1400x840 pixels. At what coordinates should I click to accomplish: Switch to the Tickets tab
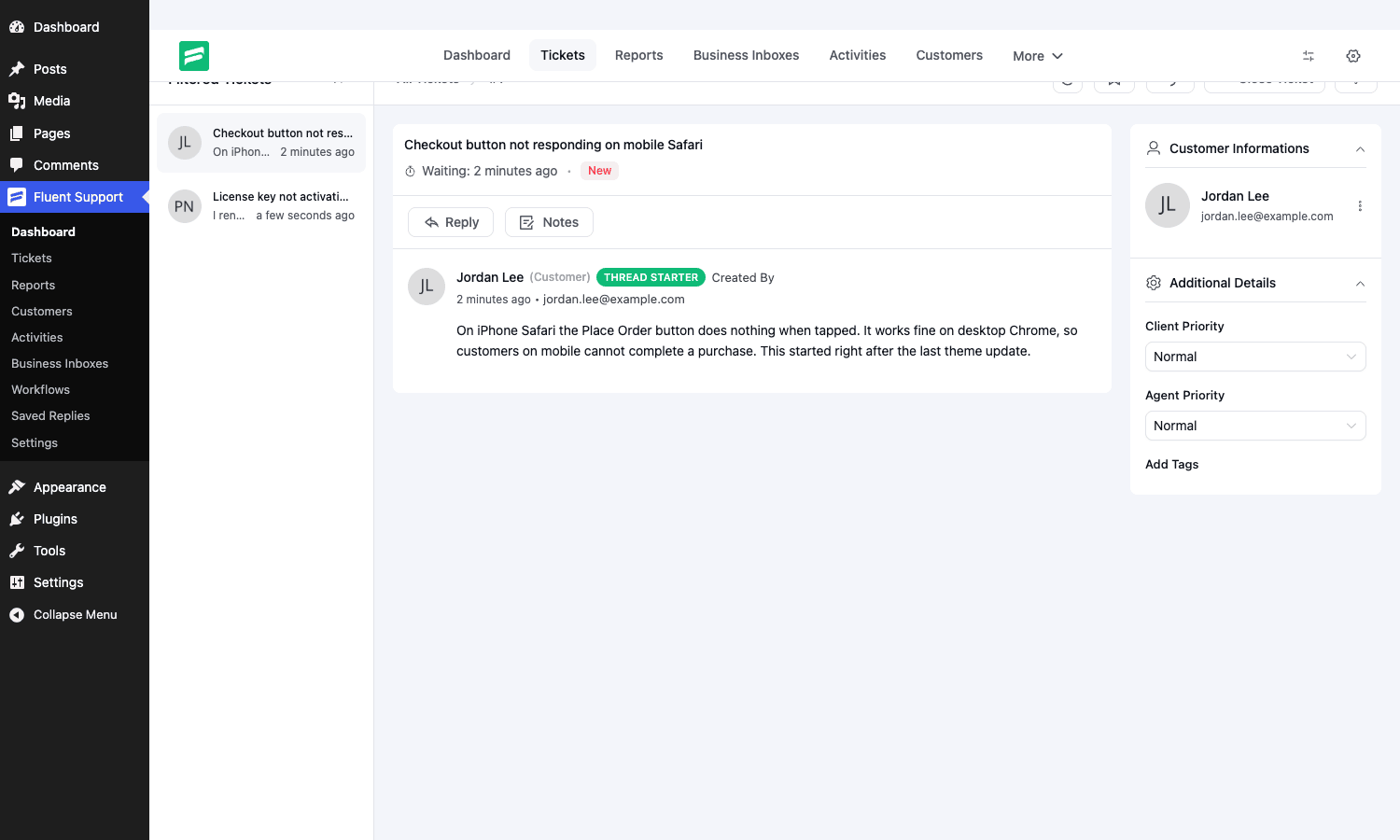point(563,55)
